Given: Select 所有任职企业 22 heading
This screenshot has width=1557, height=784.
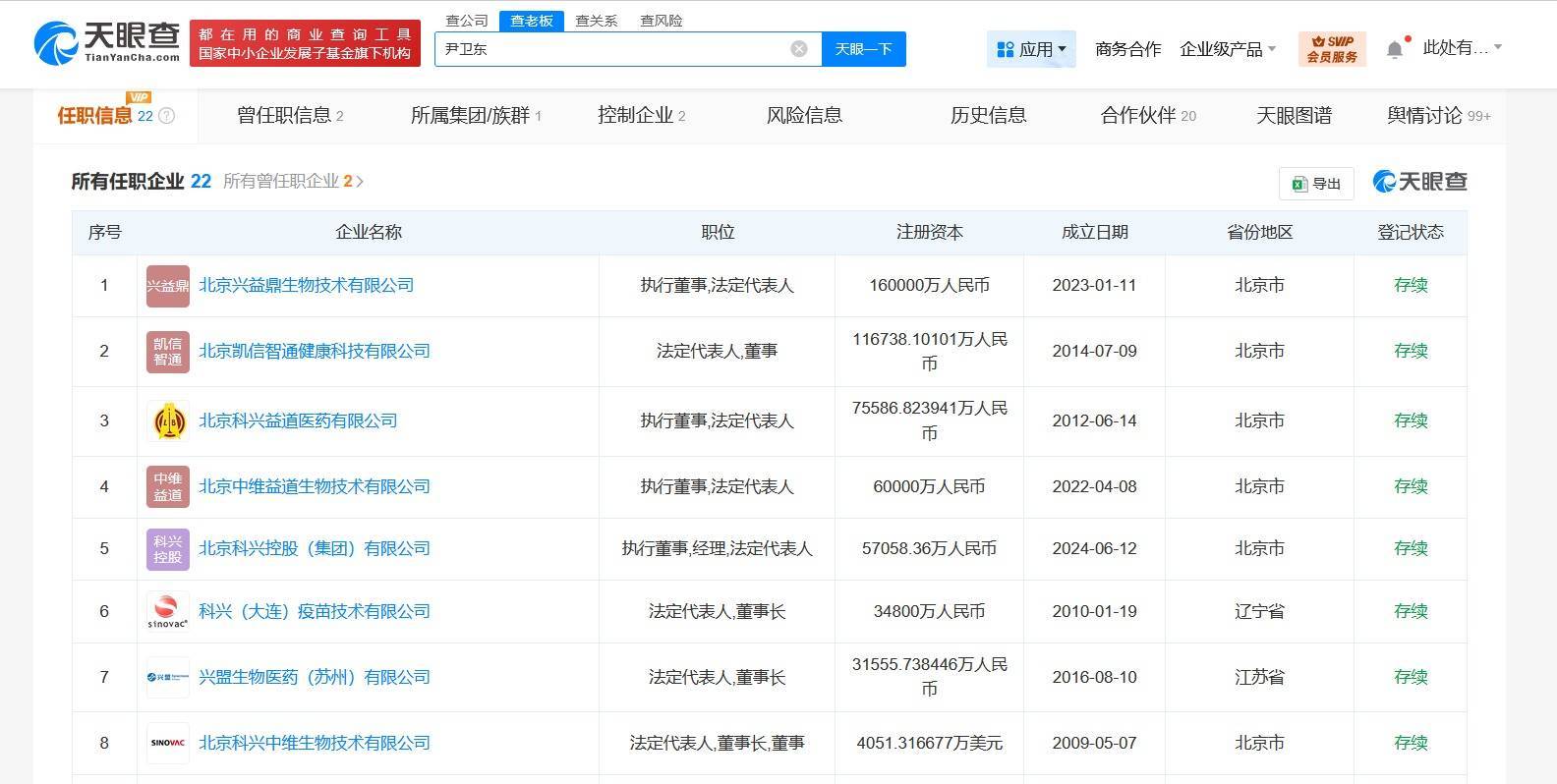Looking at the screenshot, I should click(142, 182).
